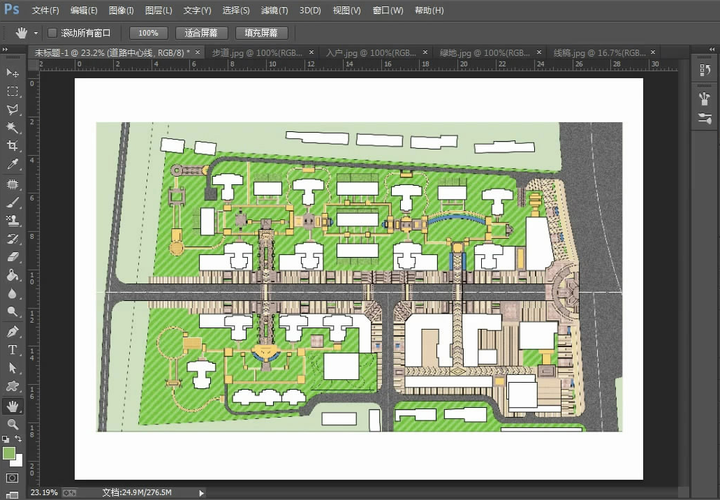Open the 帮助(H) menu
Image resolution: width=720 pixels, height=500 pixels.
point(429,10)
